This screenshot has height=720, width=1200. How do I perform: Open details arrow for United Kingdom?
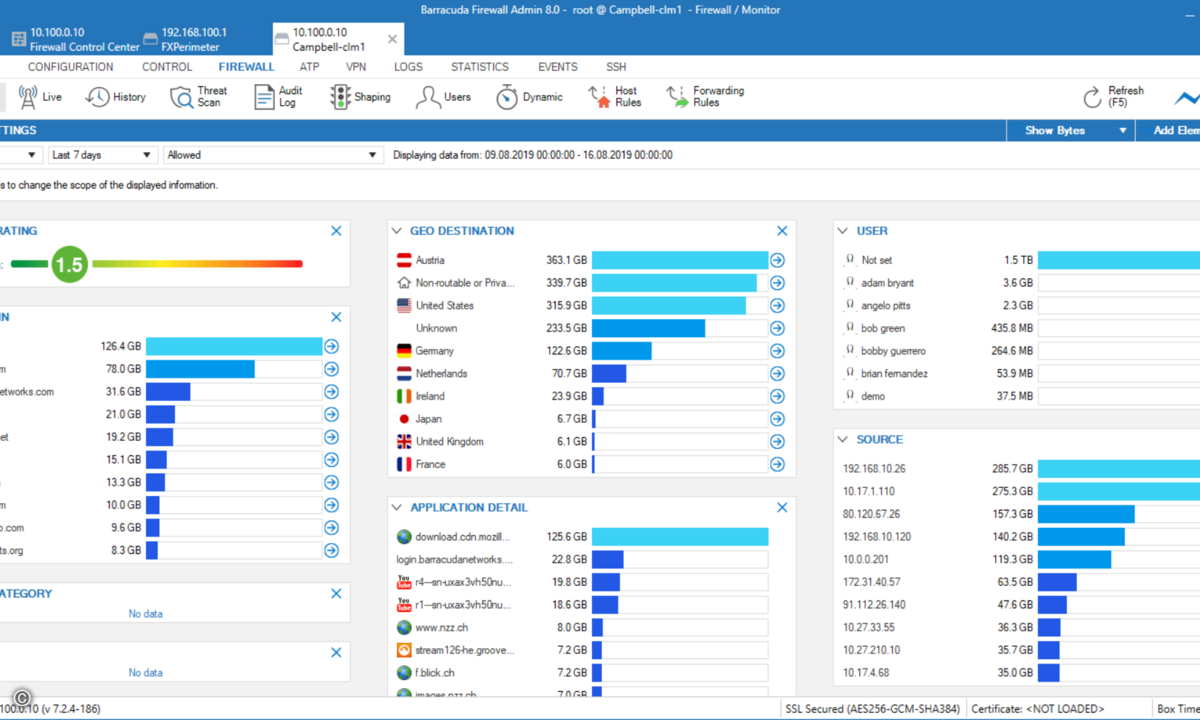[777, 442]
